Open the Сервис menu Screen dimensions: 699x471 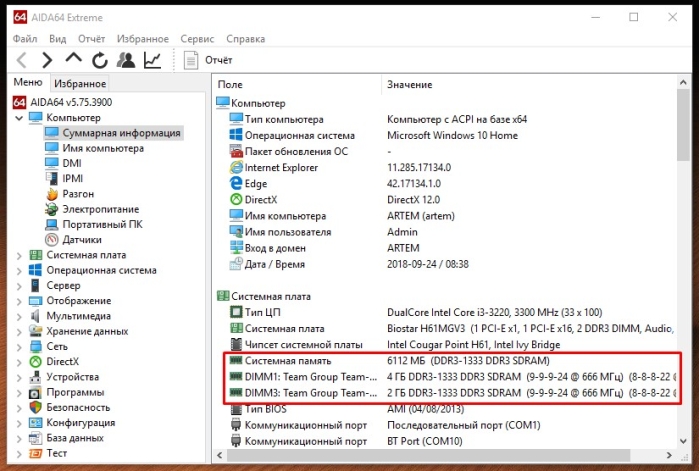pyautogui.click(x=197, y=39)
